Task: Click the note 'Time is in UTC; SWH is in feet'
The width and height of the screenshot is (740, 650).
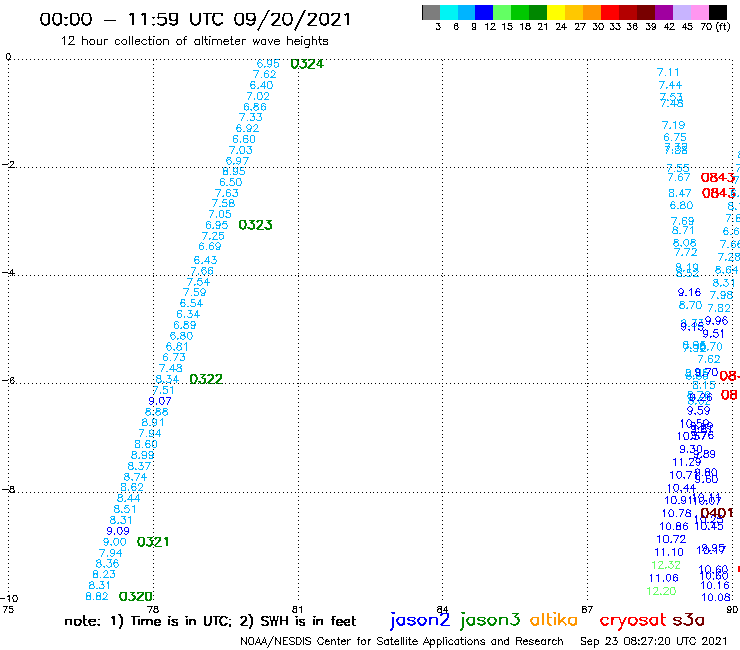Action: coord(210,621)
